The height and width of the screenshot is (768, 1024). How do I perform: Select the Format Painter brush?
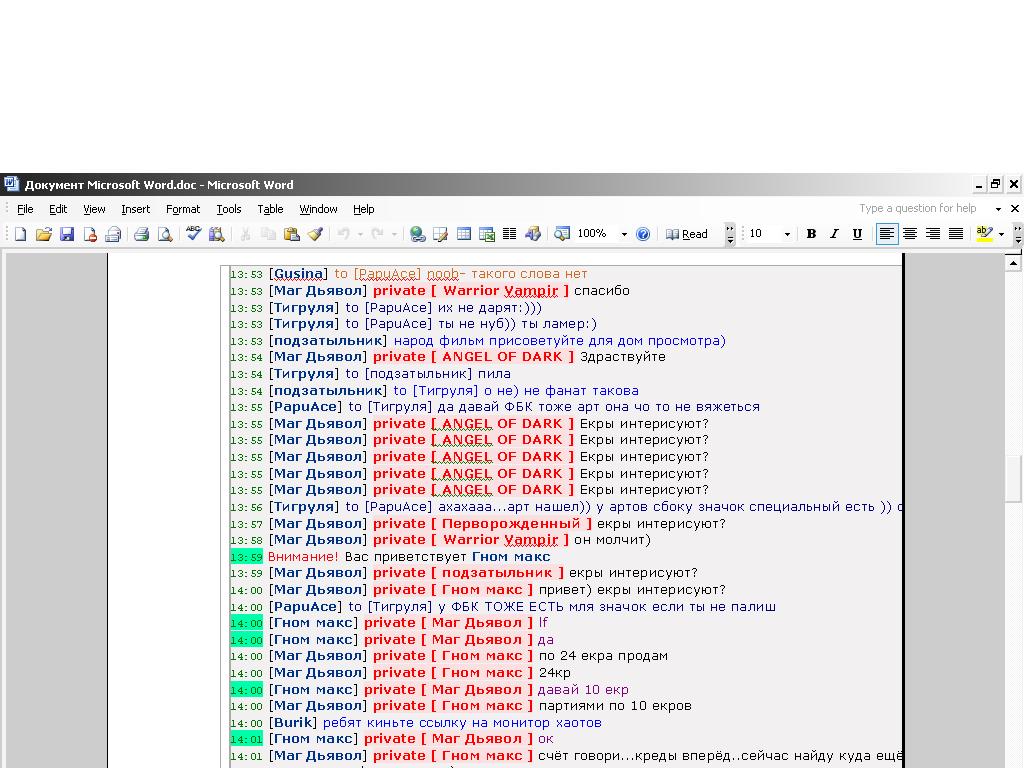point(315,234)
